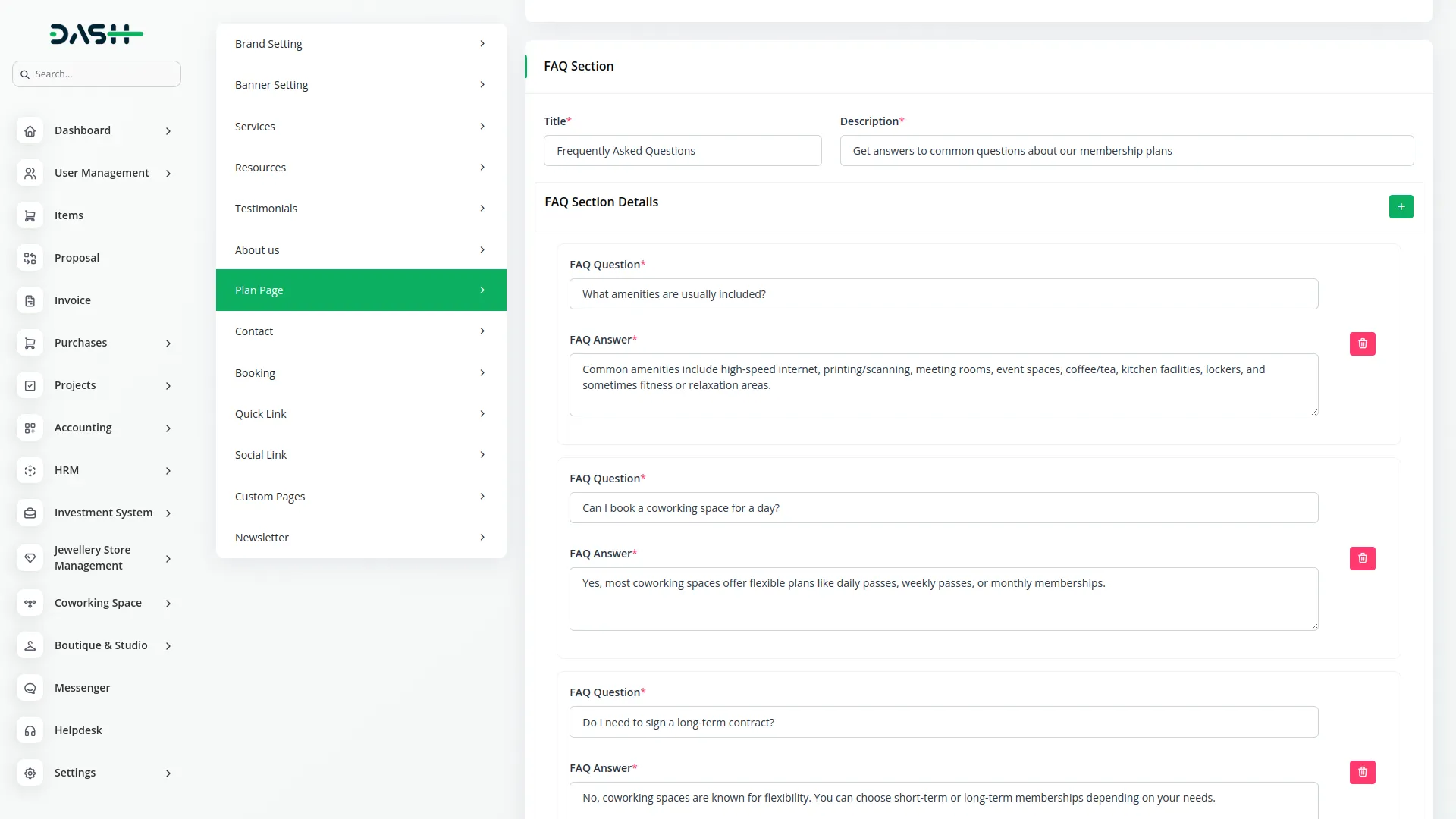1456x819 pixels.
Task: Switch to the Contact page settings
Action: point(361,331)
